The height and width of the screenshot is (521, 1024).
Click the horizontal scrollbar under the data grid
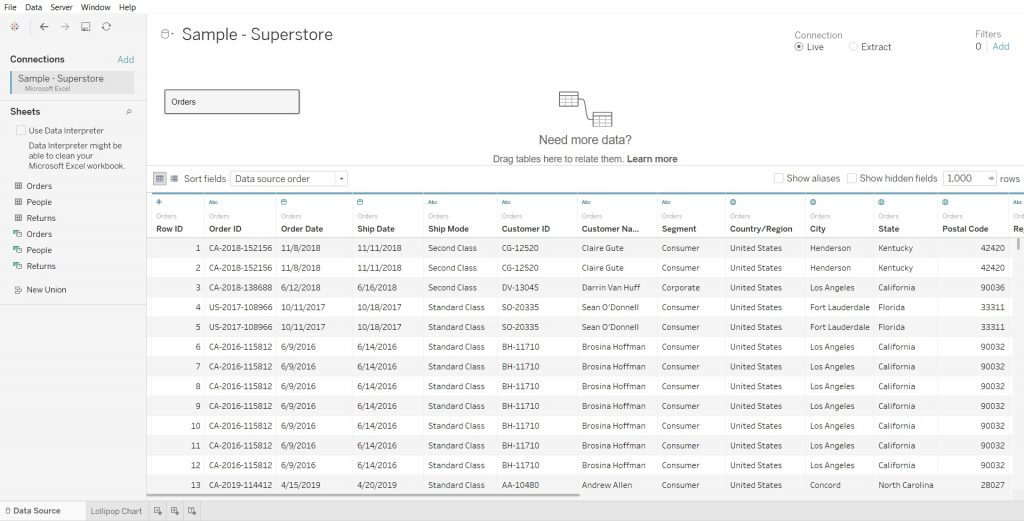pyautogui.click(x=363, y=496)
